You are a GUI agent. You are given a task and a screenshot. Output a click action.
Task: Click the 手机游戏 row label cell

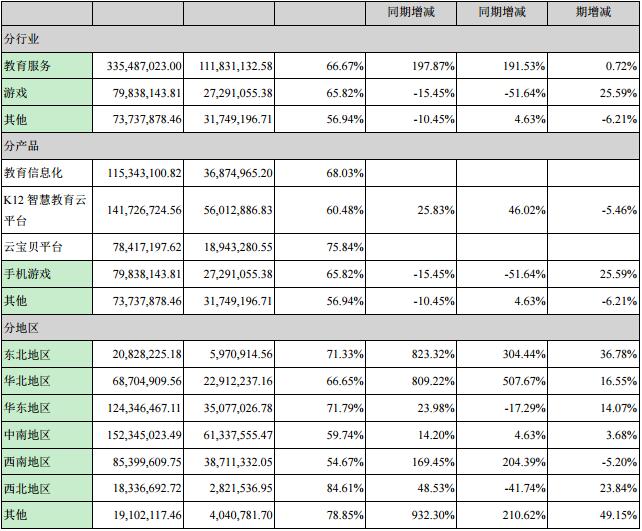coord(46,273)
